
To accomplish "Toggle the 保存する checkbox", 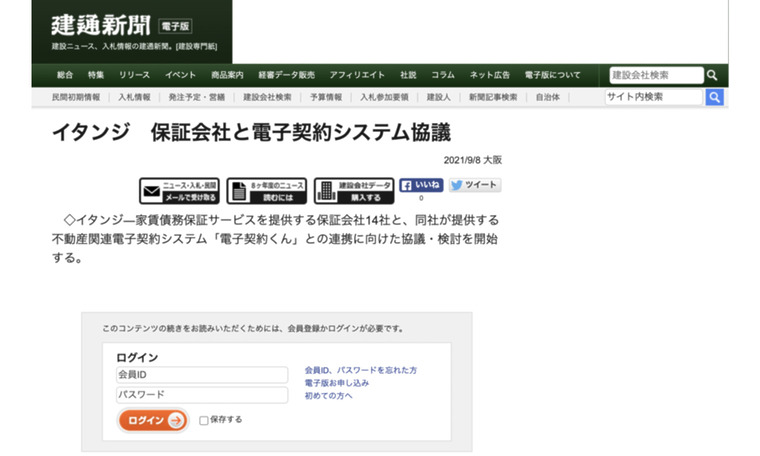I will tap(204, 420).
